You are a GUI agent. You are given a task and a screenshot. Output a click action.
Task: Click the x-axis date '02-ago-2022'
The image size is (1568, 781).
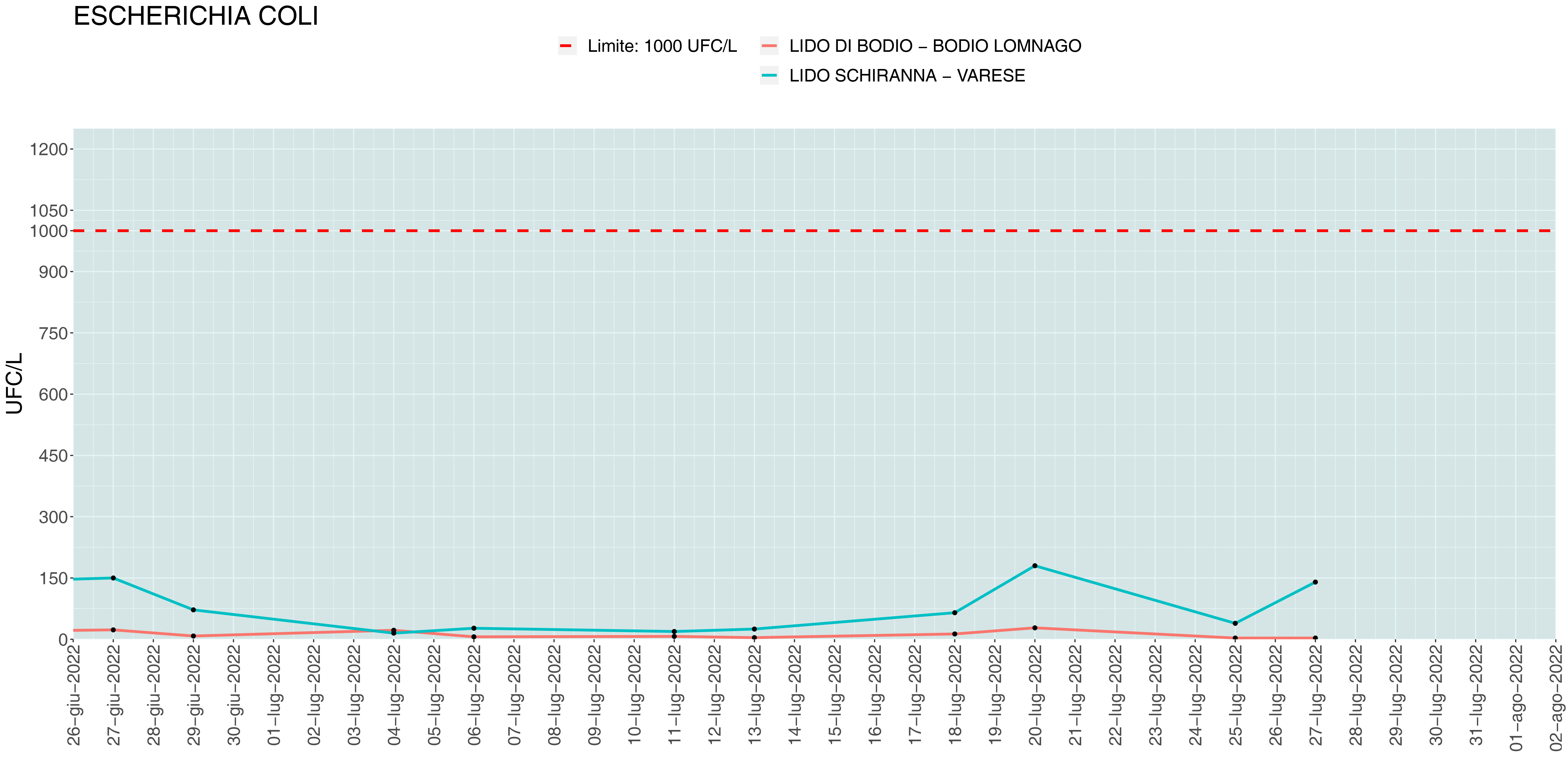tap(1555, 698)
